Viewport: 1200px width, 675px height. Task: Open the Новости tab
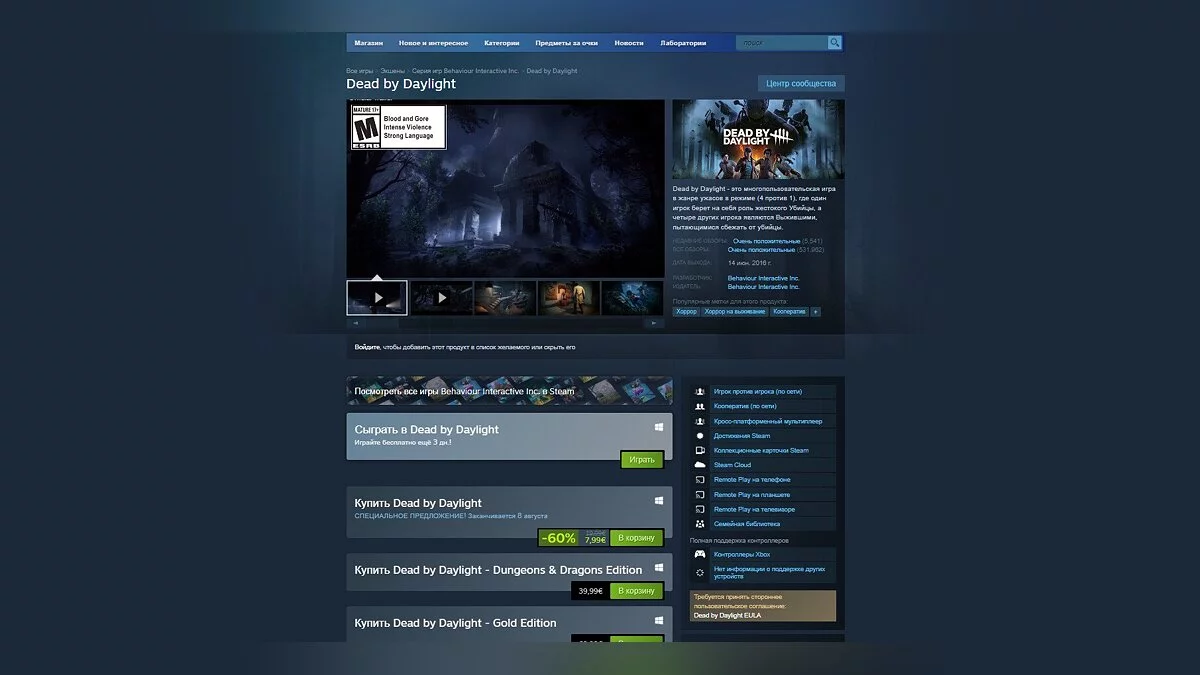[x=629, y=43]
